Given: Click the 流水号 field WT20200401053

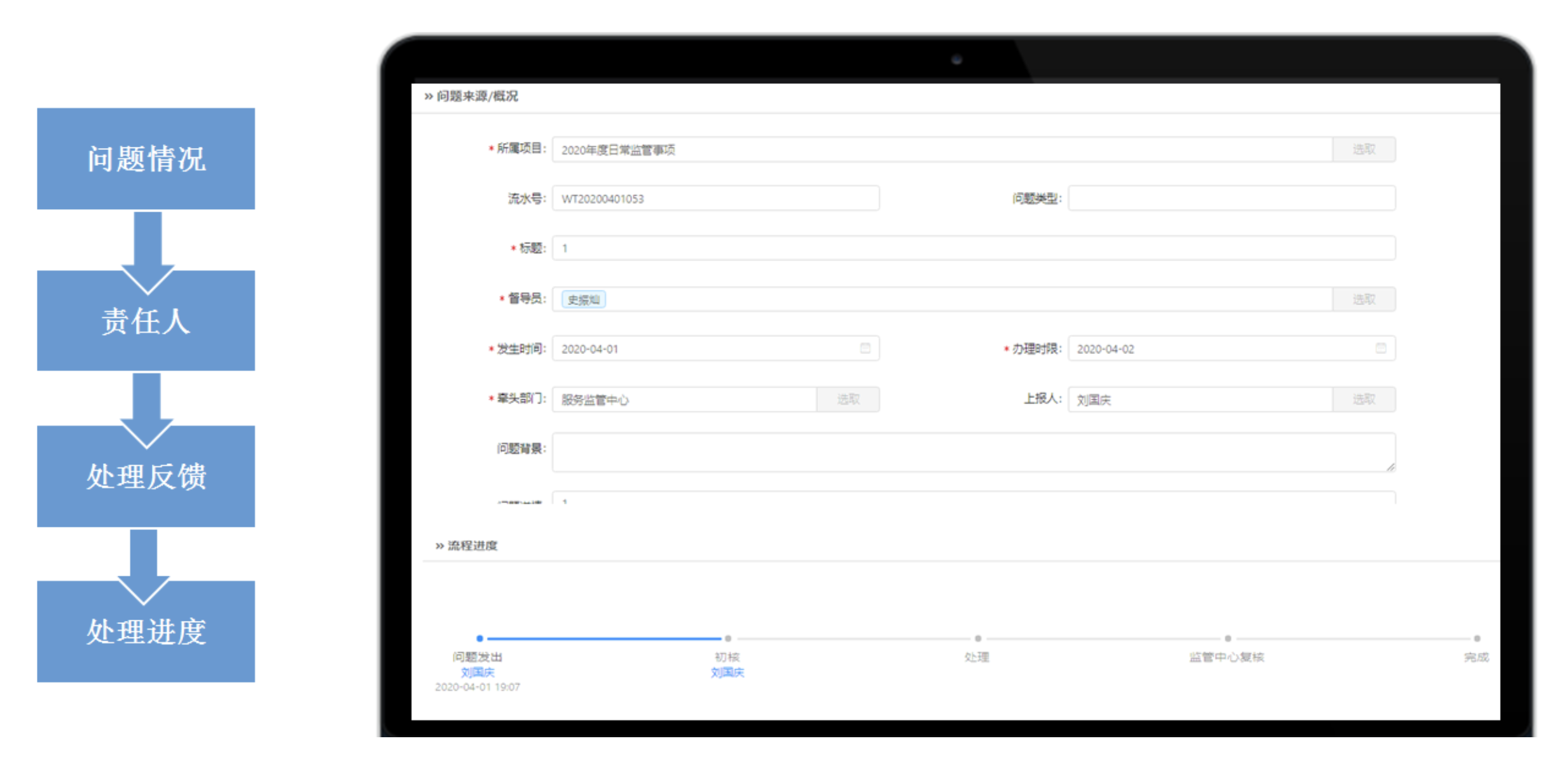Looking at the screenshot, I should pos(715,198).
